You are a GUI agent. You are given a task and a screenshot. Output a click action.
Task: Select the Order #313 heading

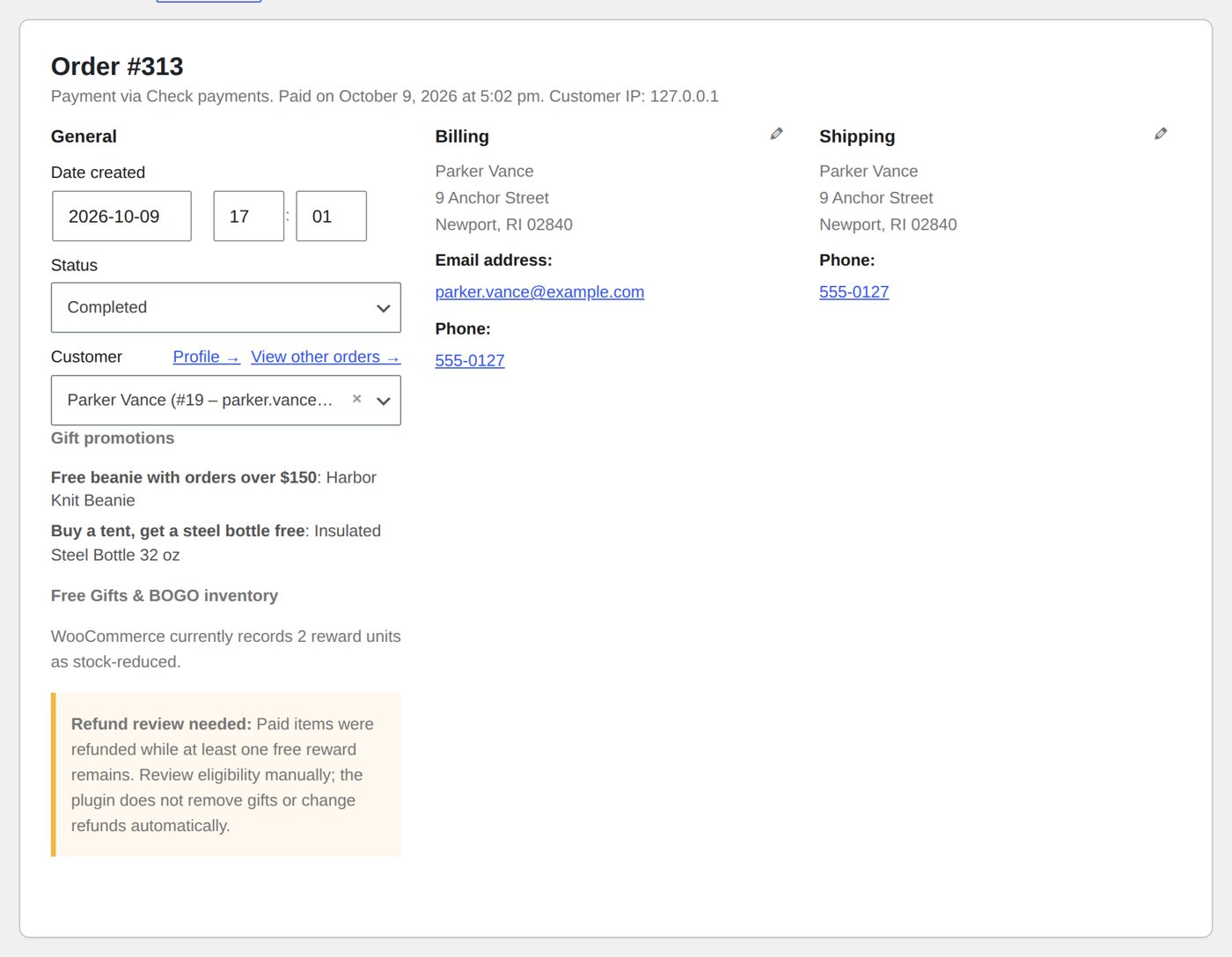coord(117,66)
